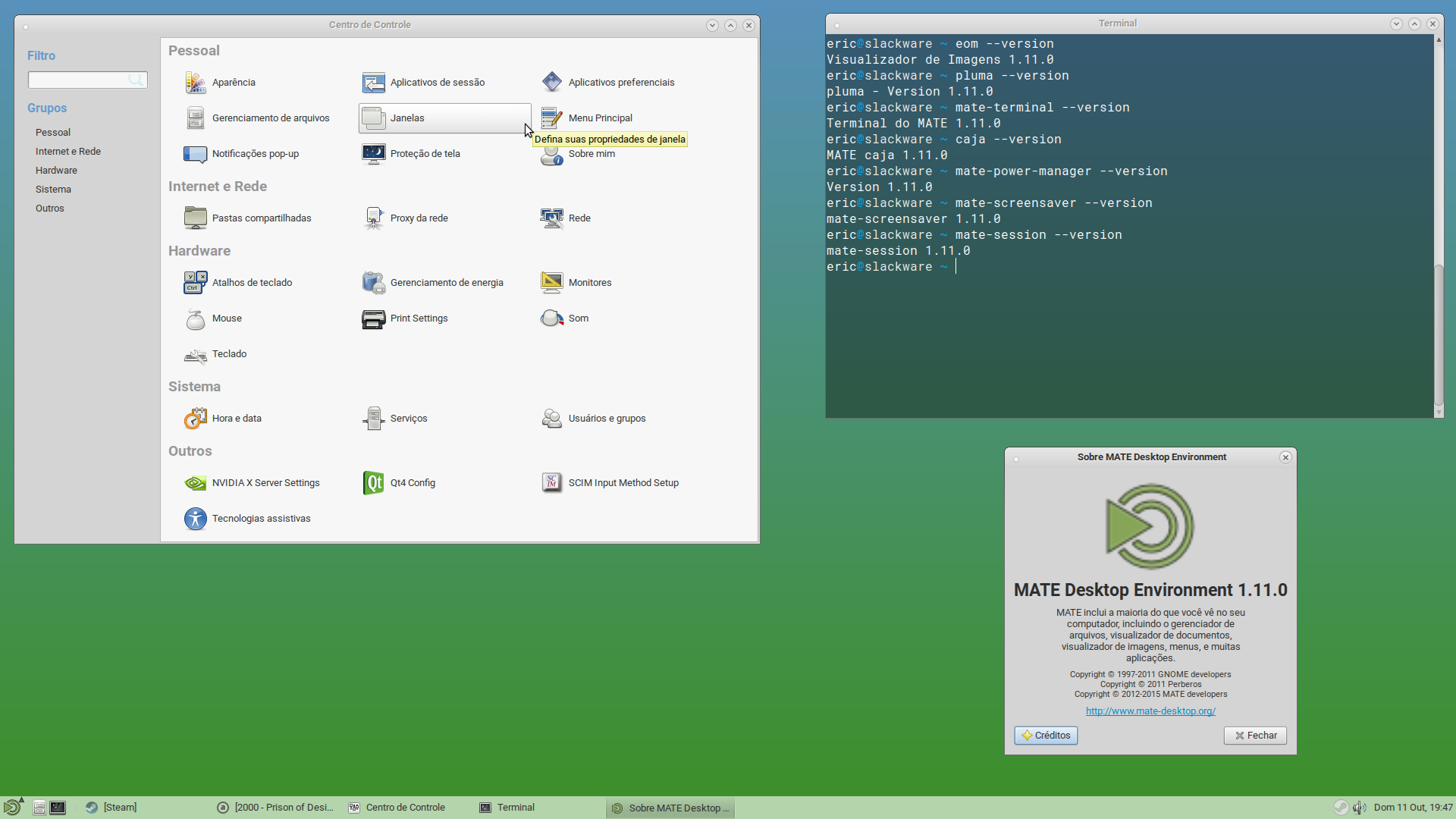Open the Aparência settings icon
The image size is (1456, 819).
point(196,83)
